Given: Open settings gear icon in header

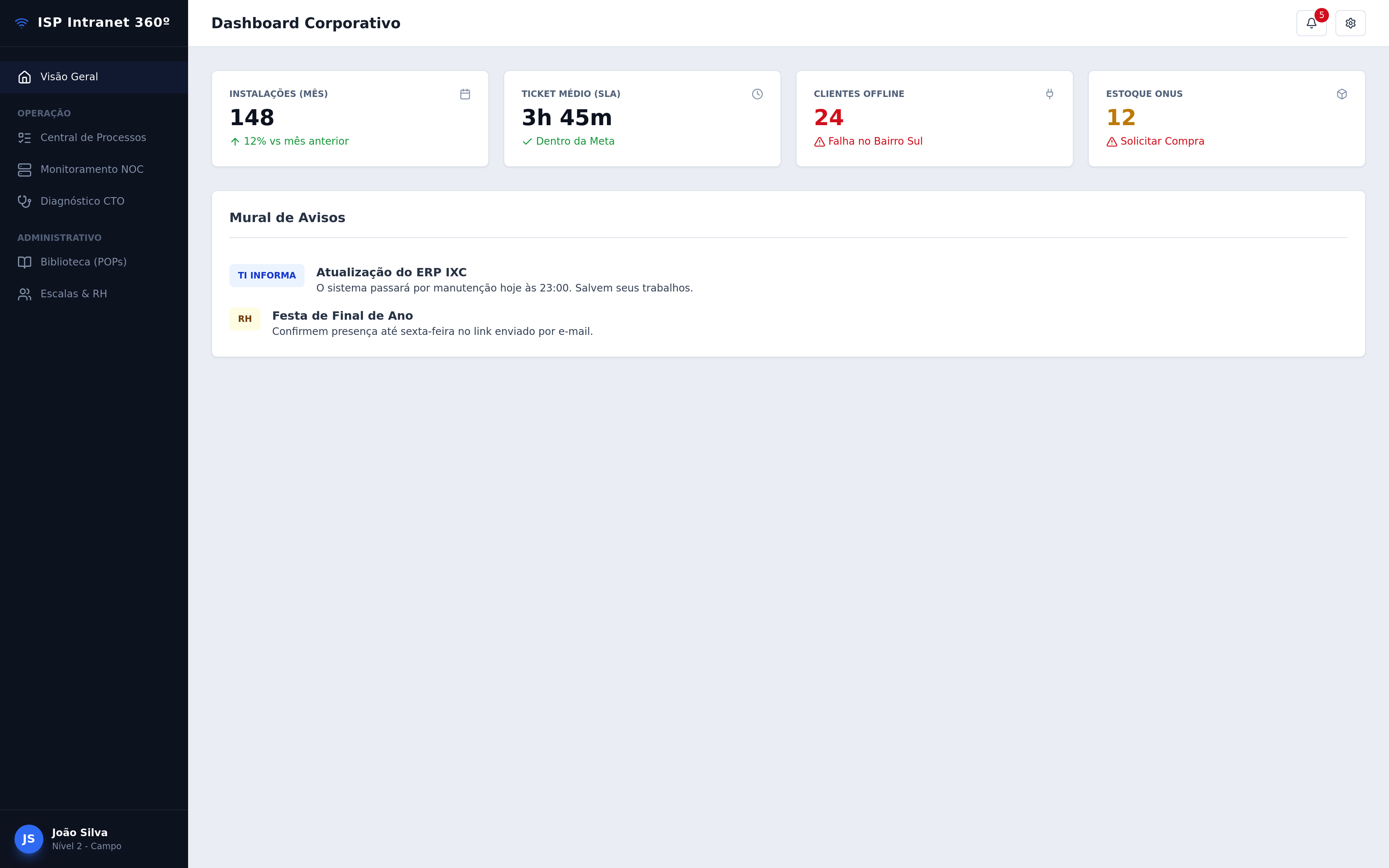Looking at the screenshot, I should click(1350, 24).
